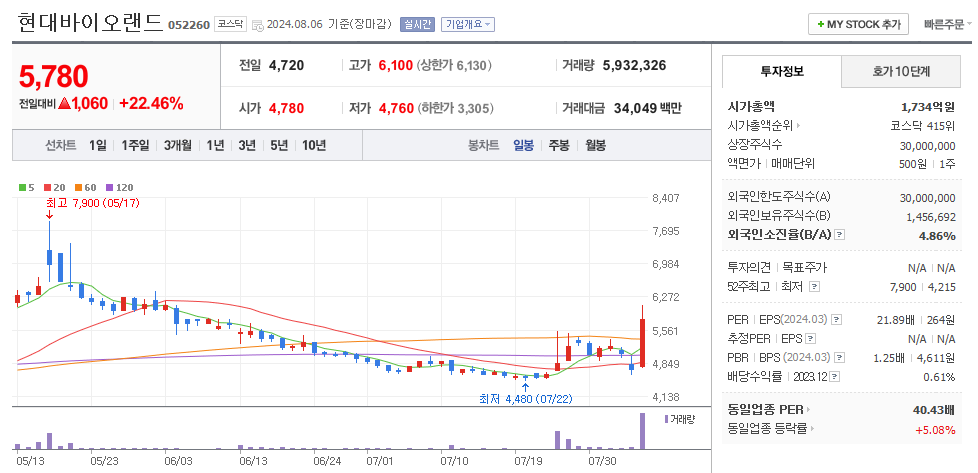978x473 pixels.
Task: Click the 동일업종 등락률 value +5.08%
Action: tap(935, 429)
